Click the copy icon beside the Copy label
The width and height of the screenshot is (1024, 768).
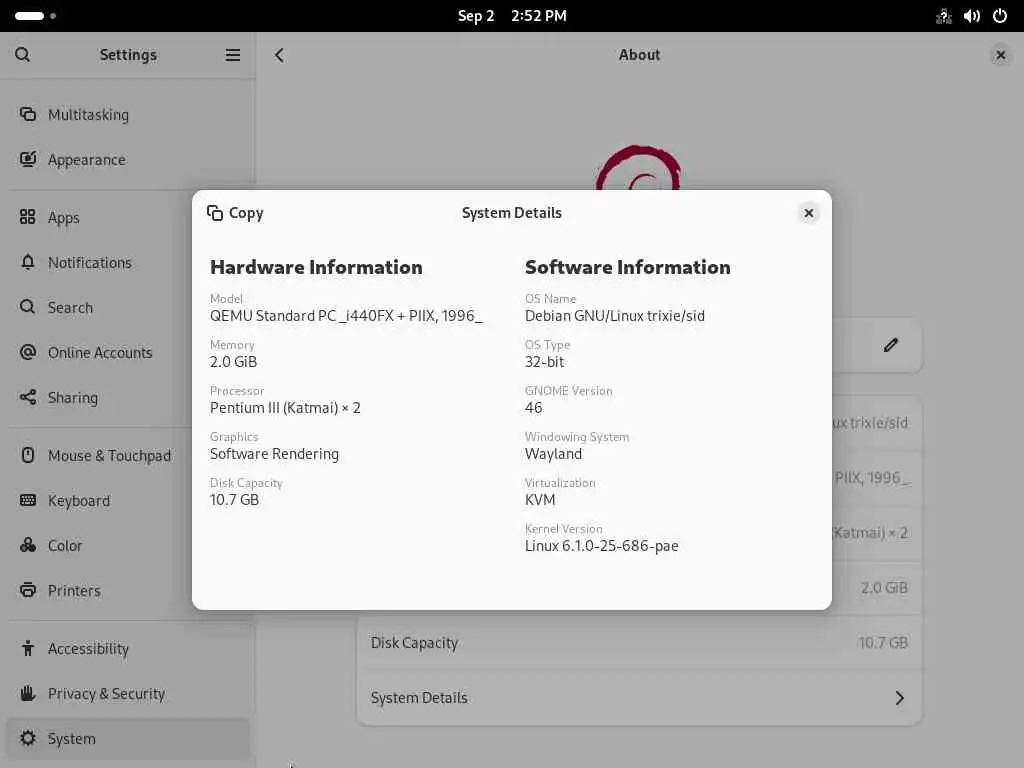point(215,213)
